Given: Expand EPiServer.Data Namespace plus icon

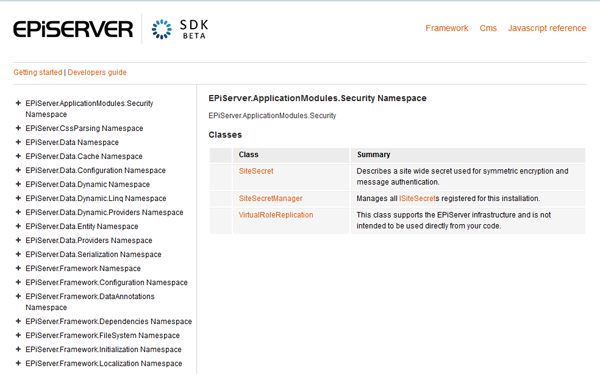Looking at the screenshot, I should [18, 142].
